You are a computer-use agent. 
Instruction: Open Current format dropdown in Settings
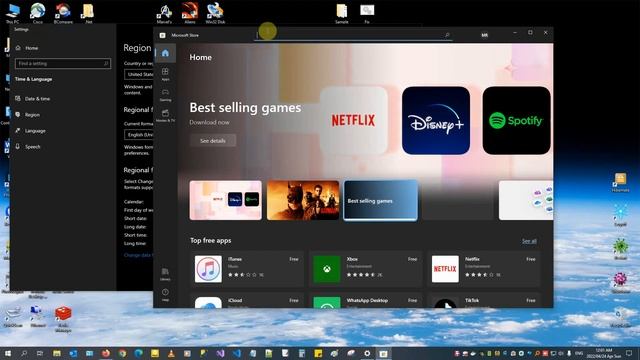click(x=139, y=135)
